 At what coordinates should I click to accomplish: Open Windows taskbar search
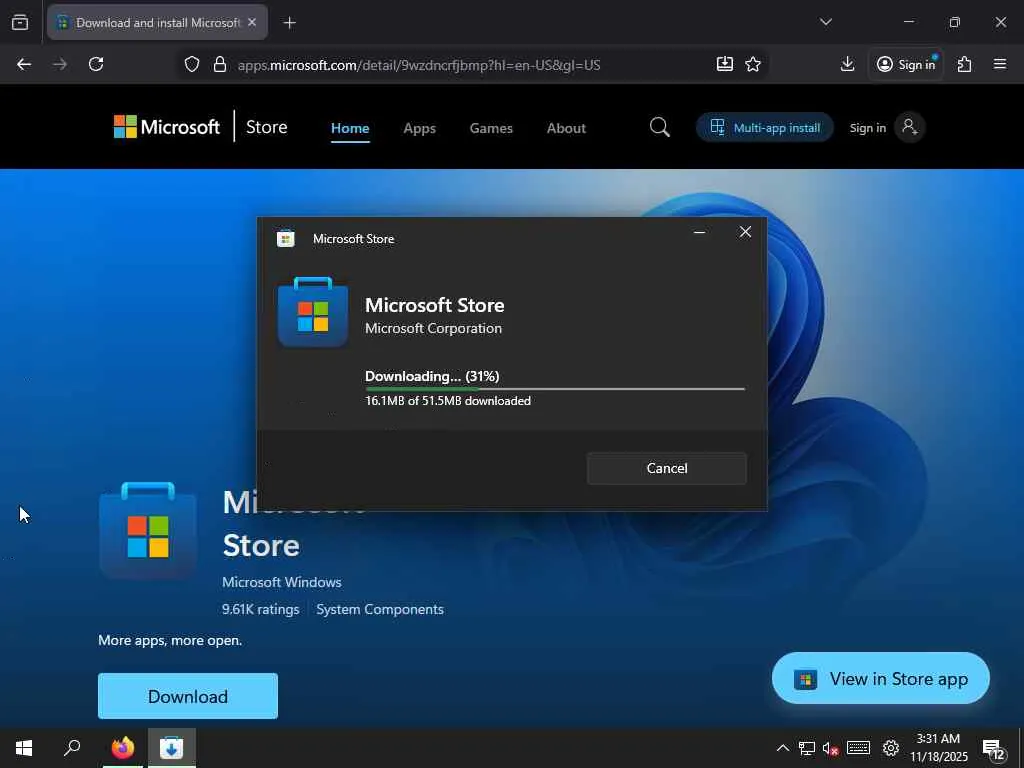(x=72, y=748)
